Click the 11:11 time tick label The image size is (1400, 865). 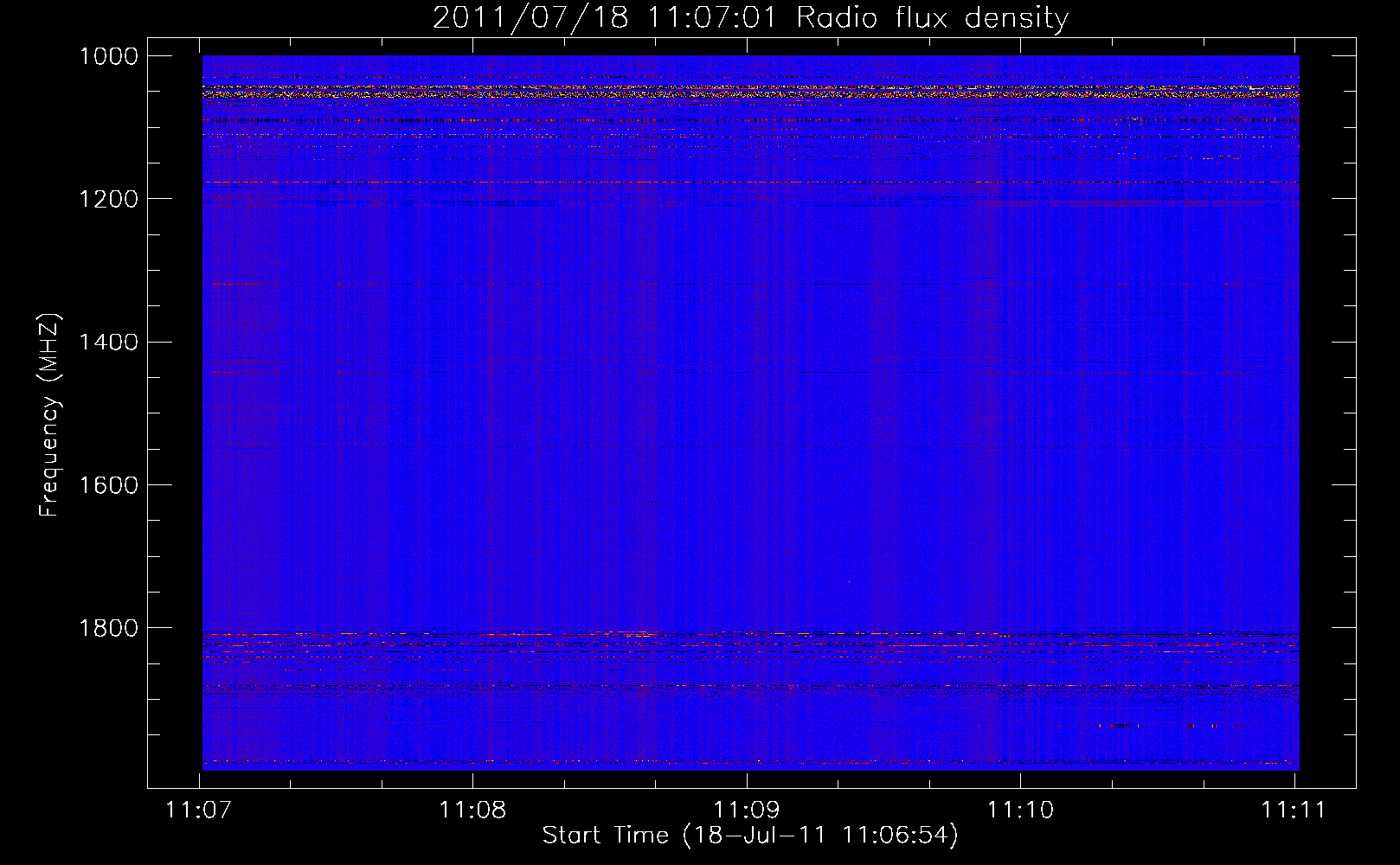1294,810
